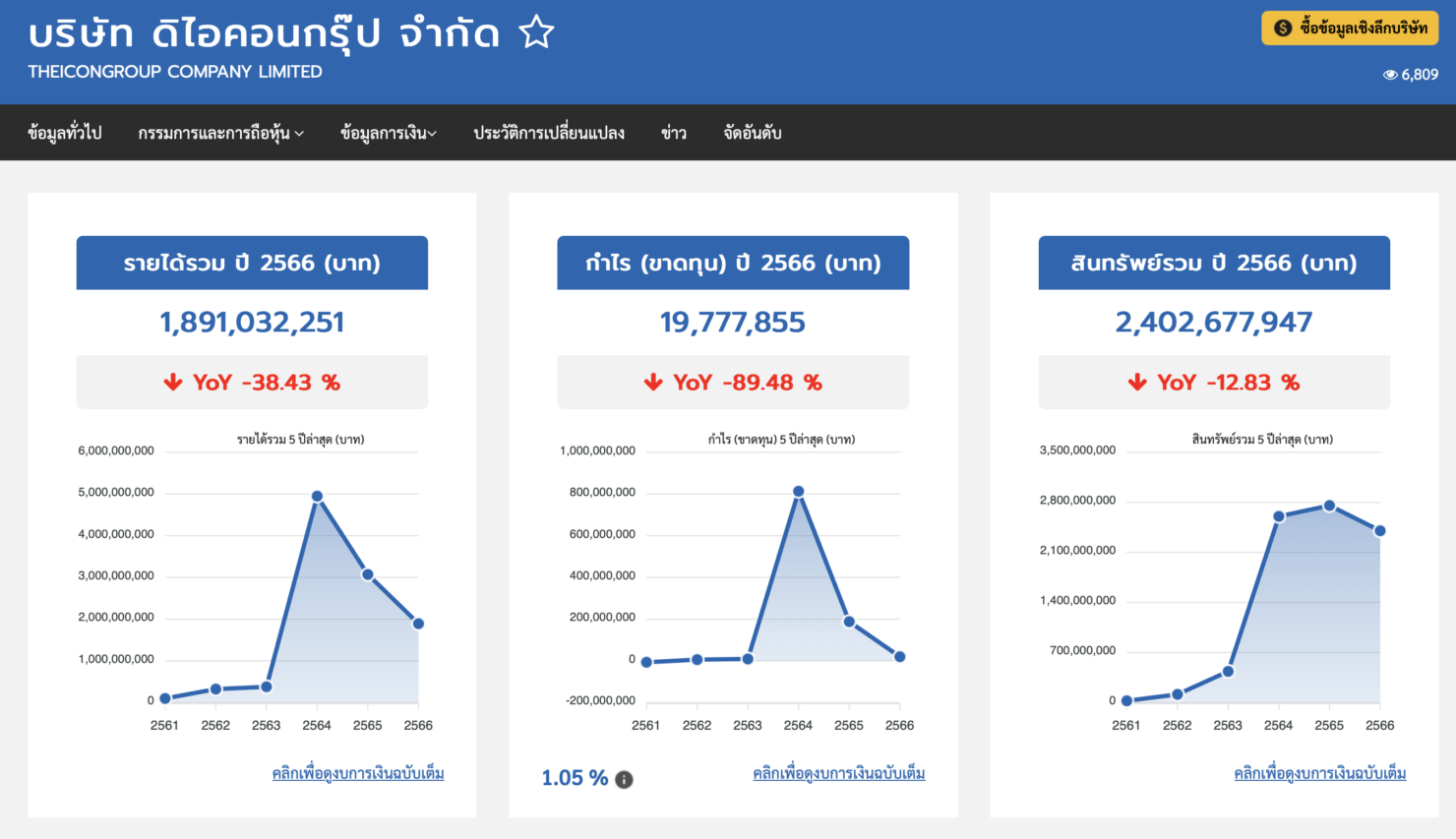The width and height of the screenshot is (1456, 839).
Task: Click the รายได้รวม 5 ปีล่าสุด (บาท) chart title
Action: coord(301,440)
